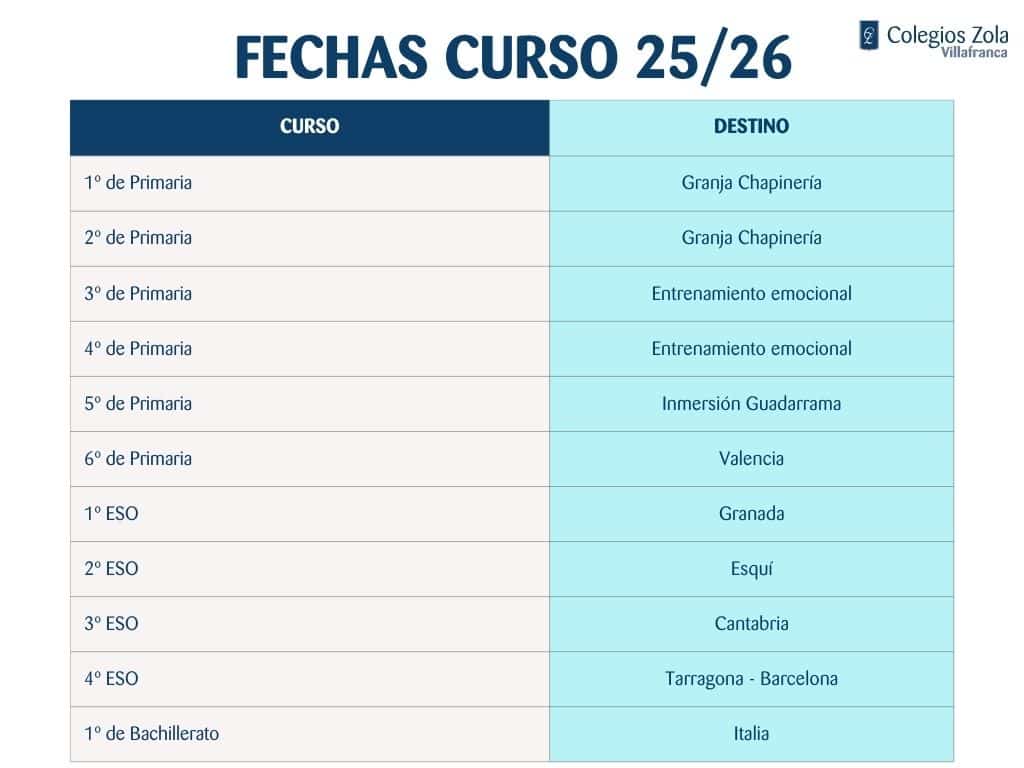This screenshot has width=1024, height=768.
Task: Click the DESTINO column header
Action: coord(751,127)
